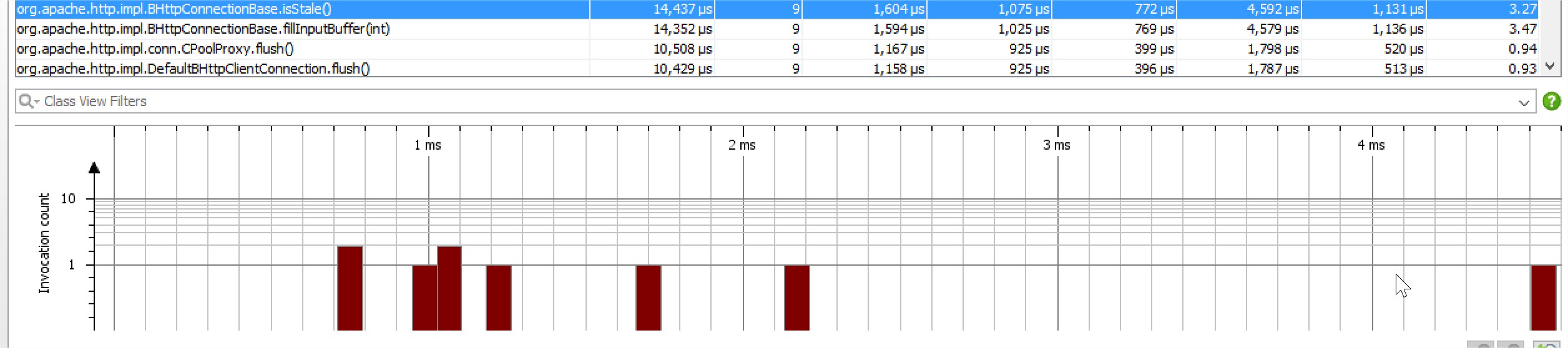The height and width of the screenshot is (348, 1568).
Task: Click the tall bar just after 1 ms
Action: [x=449, y=288]
